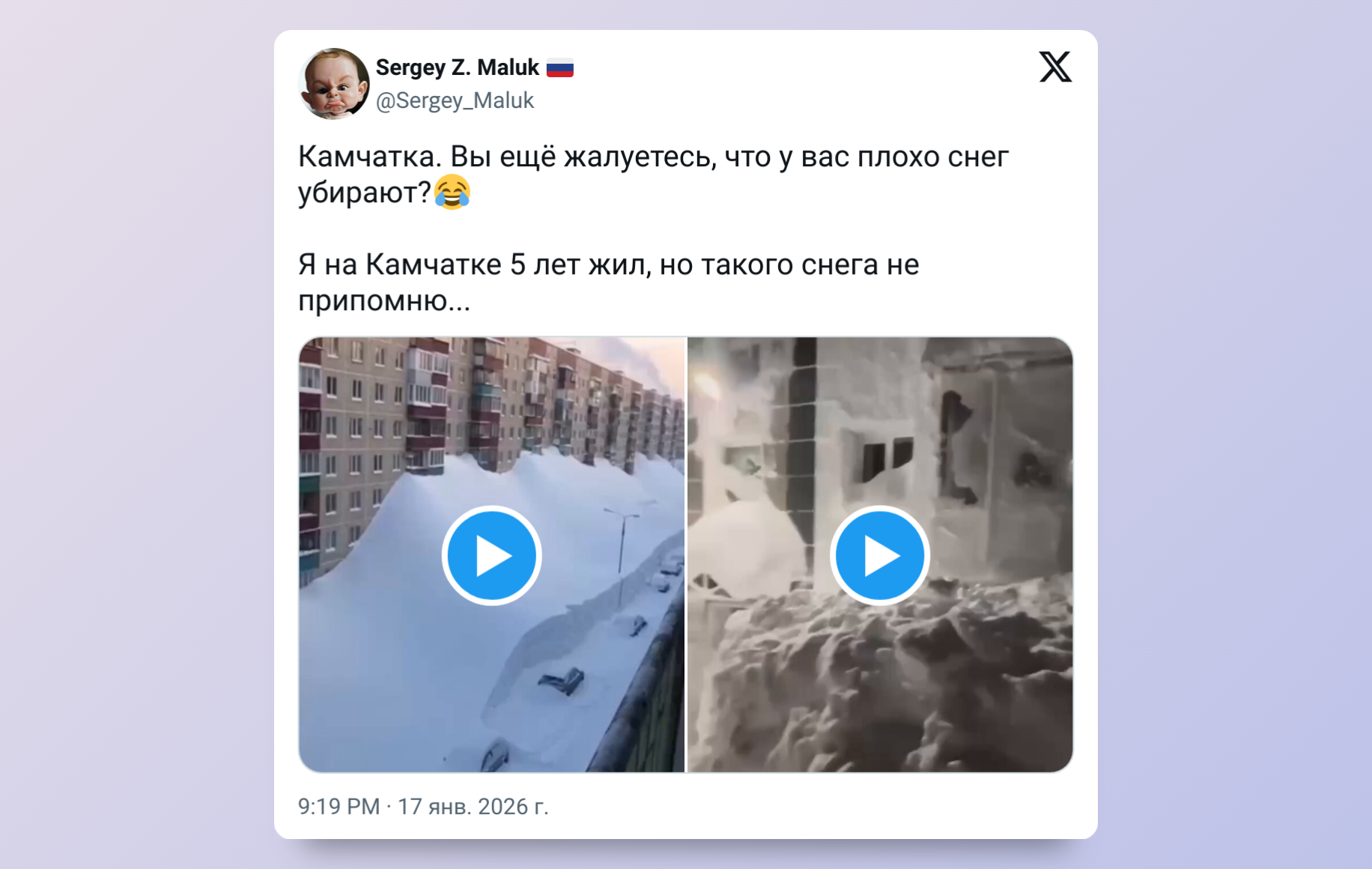1372x869 pixels.
Task: Click the sentence ending with припомню...
Action: click(608, 282)
